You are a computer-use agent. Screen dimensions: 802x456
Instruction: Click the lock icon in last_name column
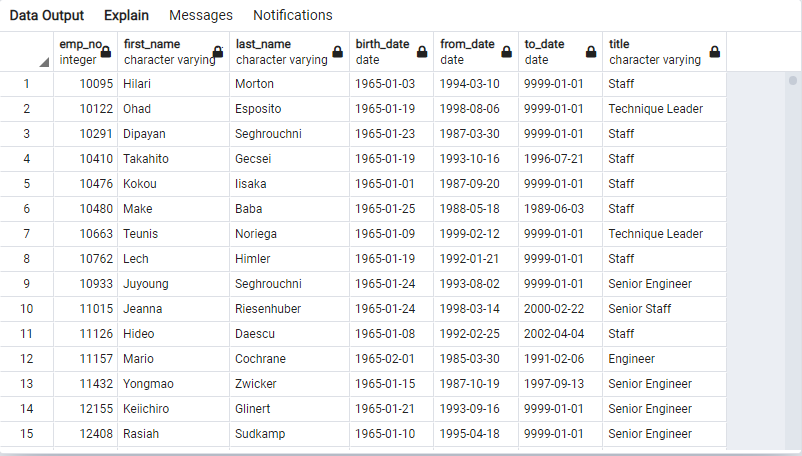pyautogui.click(x=336, y=52)
